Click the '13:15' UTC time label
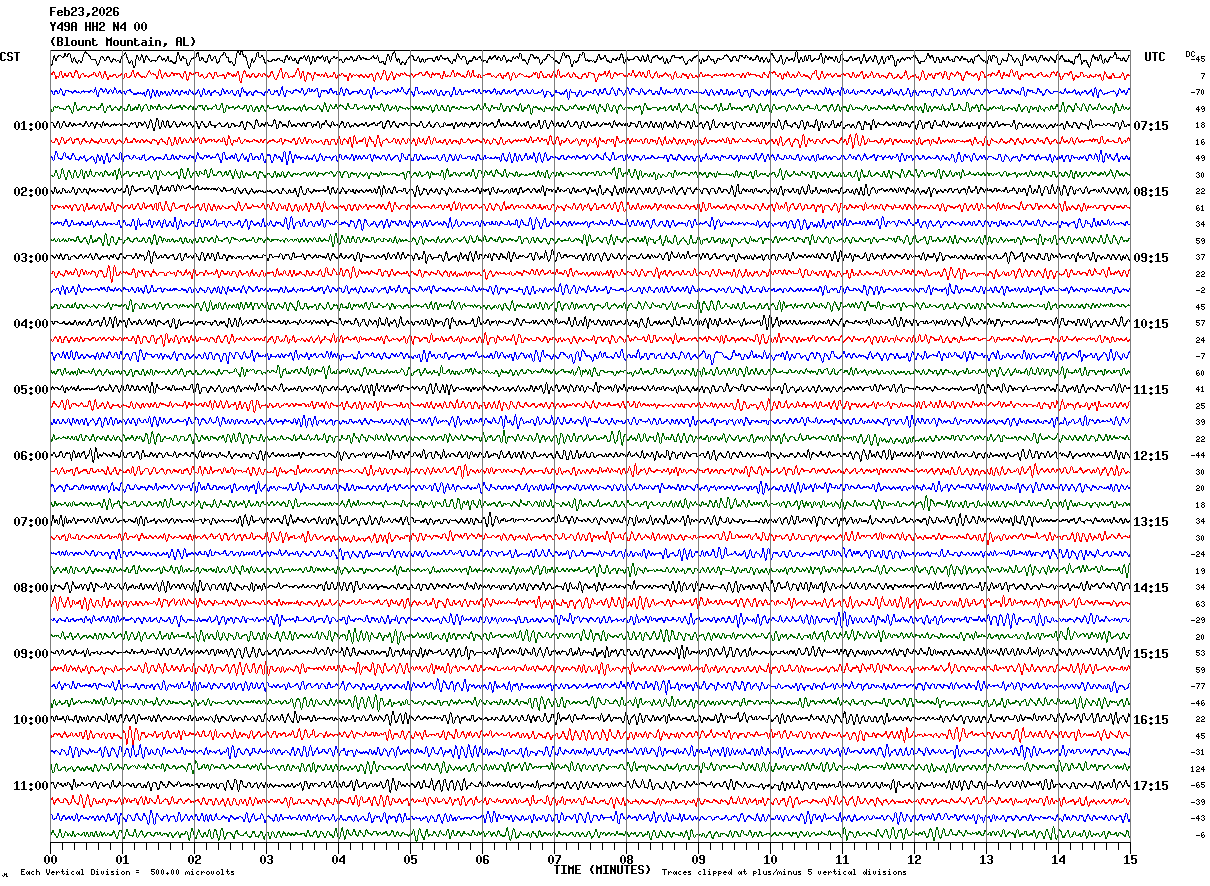The width and height of the screenshot is (1210, 886). click(1151, 522)
